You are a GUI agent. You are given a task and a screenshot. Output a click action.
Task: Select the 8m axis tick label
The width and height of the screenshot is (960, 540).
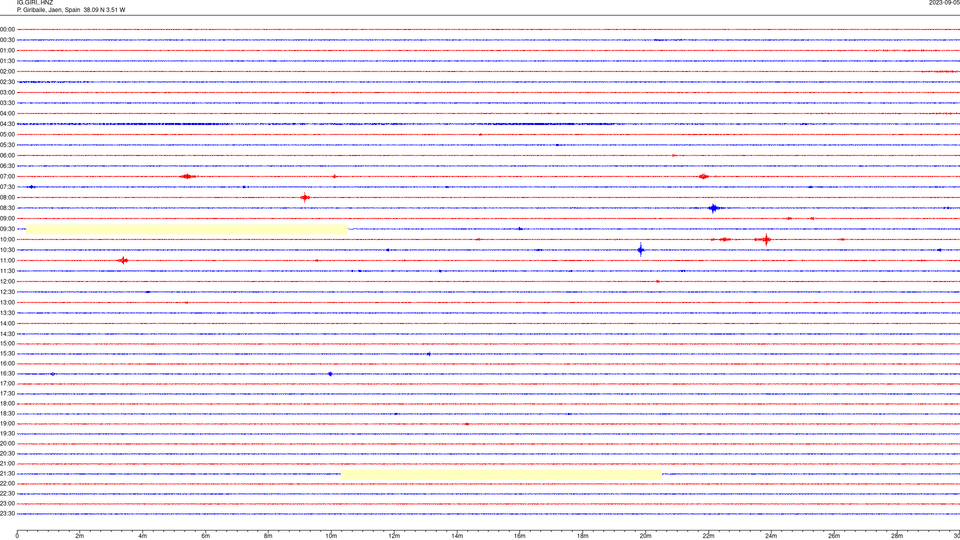pyautogui.click(x=268, y=536)
